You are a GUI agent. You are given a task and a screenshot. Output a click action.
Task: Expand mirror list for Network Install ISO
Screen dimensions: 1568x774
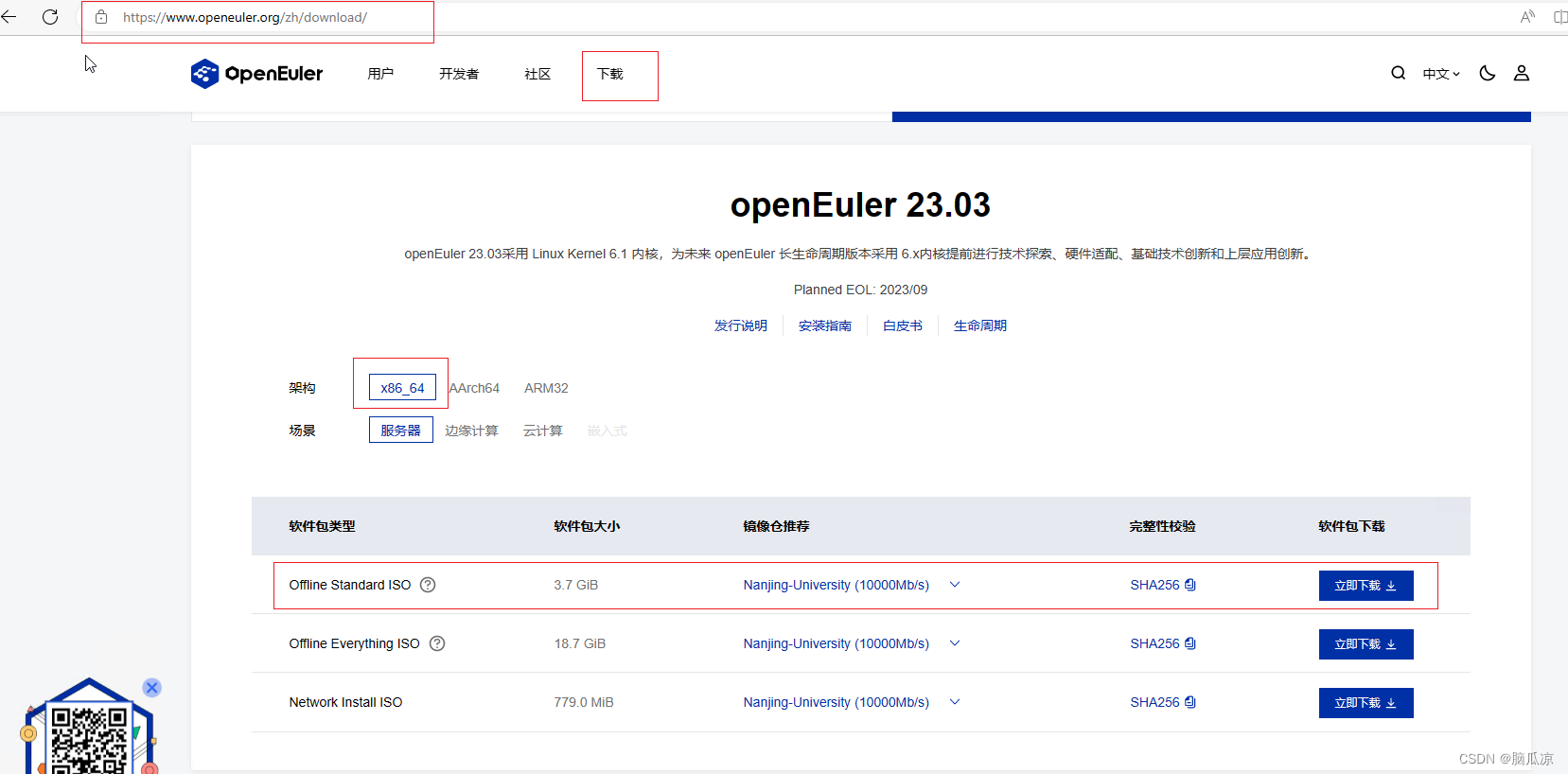[955, 702]
